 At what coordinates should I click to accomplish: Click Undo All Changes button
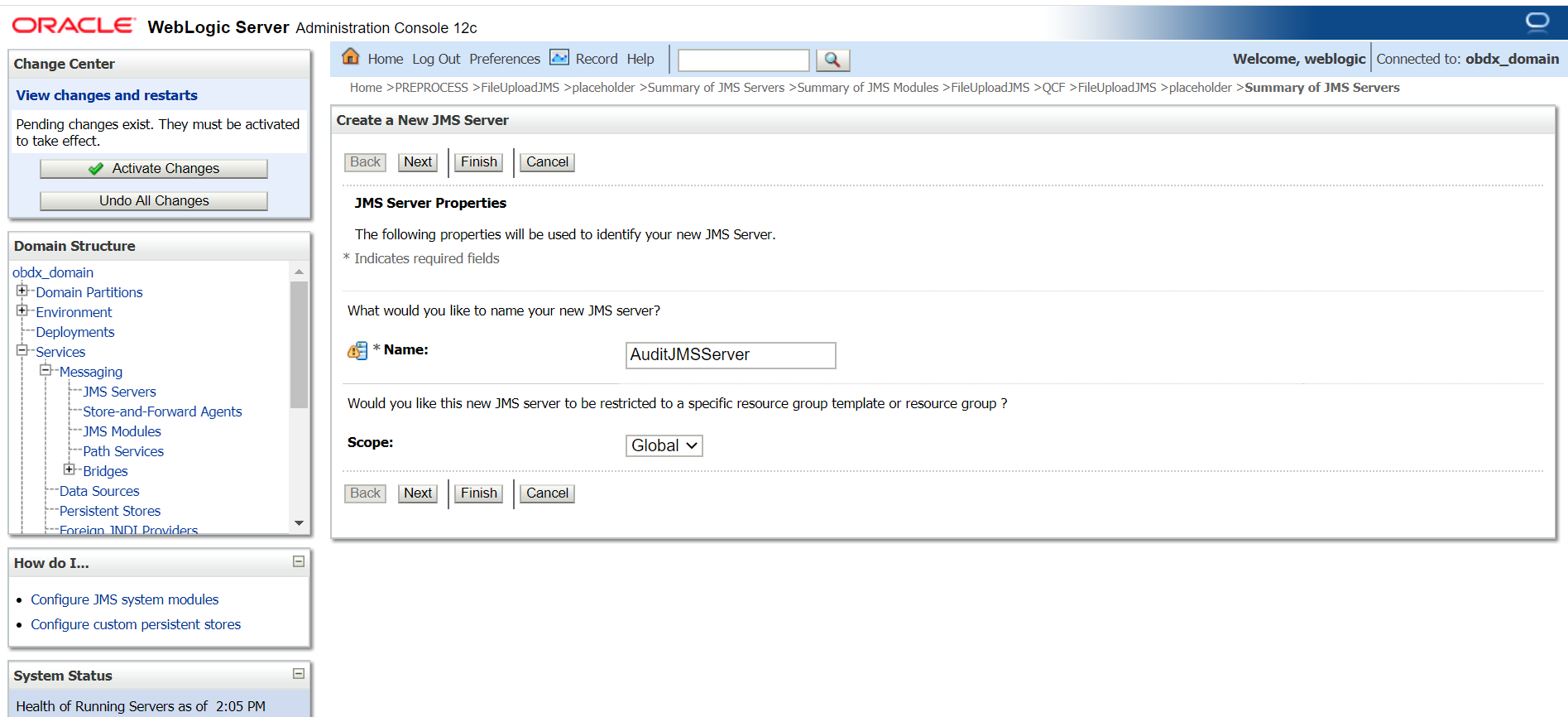154,201
